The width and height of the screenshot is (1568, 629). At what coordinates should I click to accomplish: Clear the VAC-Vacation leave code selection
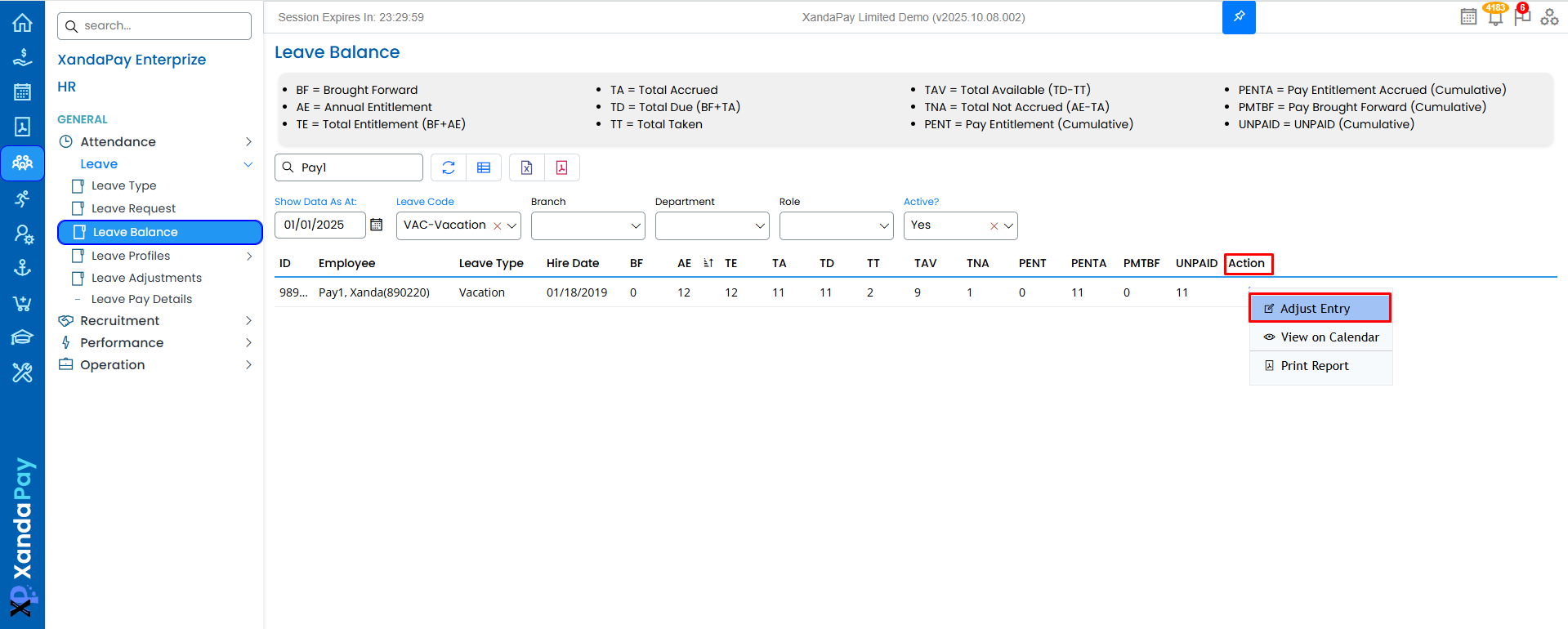tap(497, 226)
